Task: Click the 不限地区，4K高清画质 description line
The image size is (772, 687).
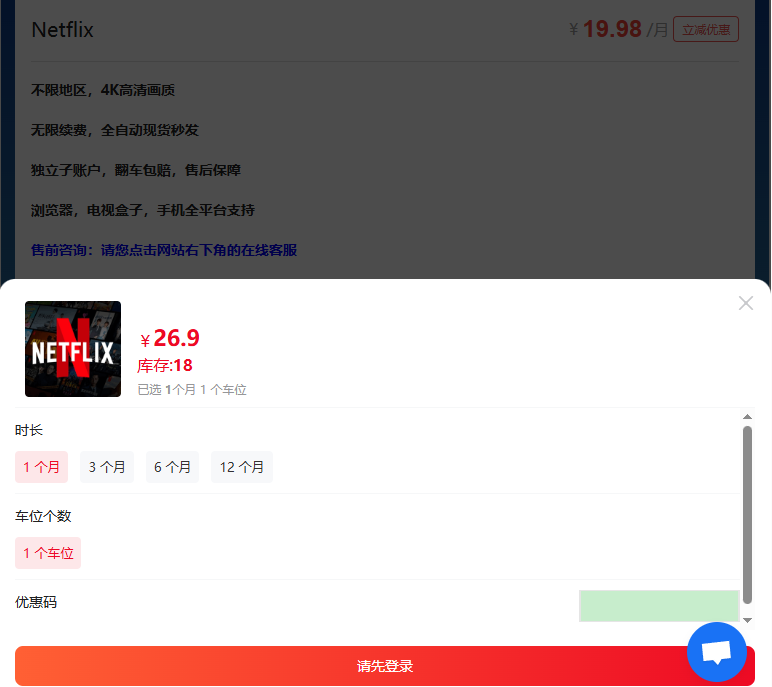Action: click(x=103, y=90)
